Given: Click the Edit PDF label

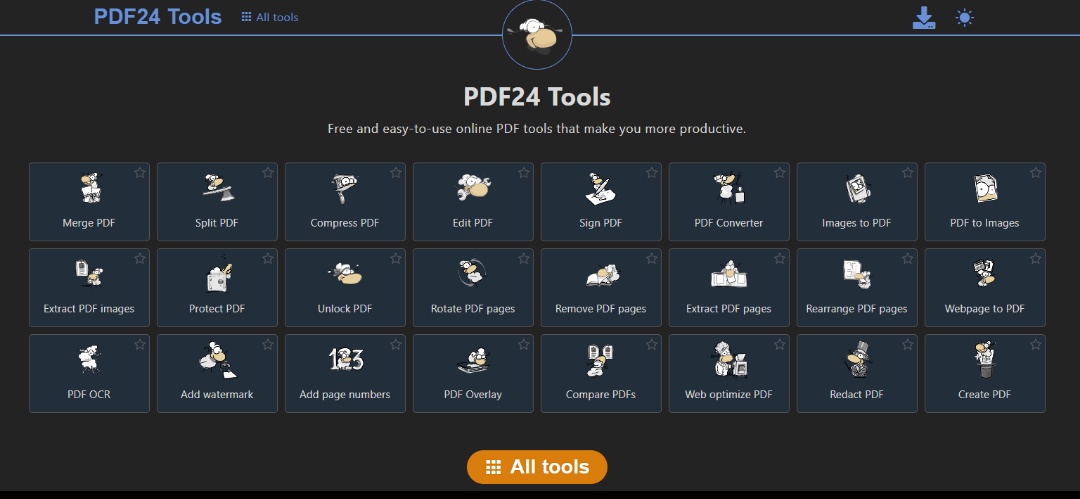Looking at the screenshot, I should coord(473,223).
